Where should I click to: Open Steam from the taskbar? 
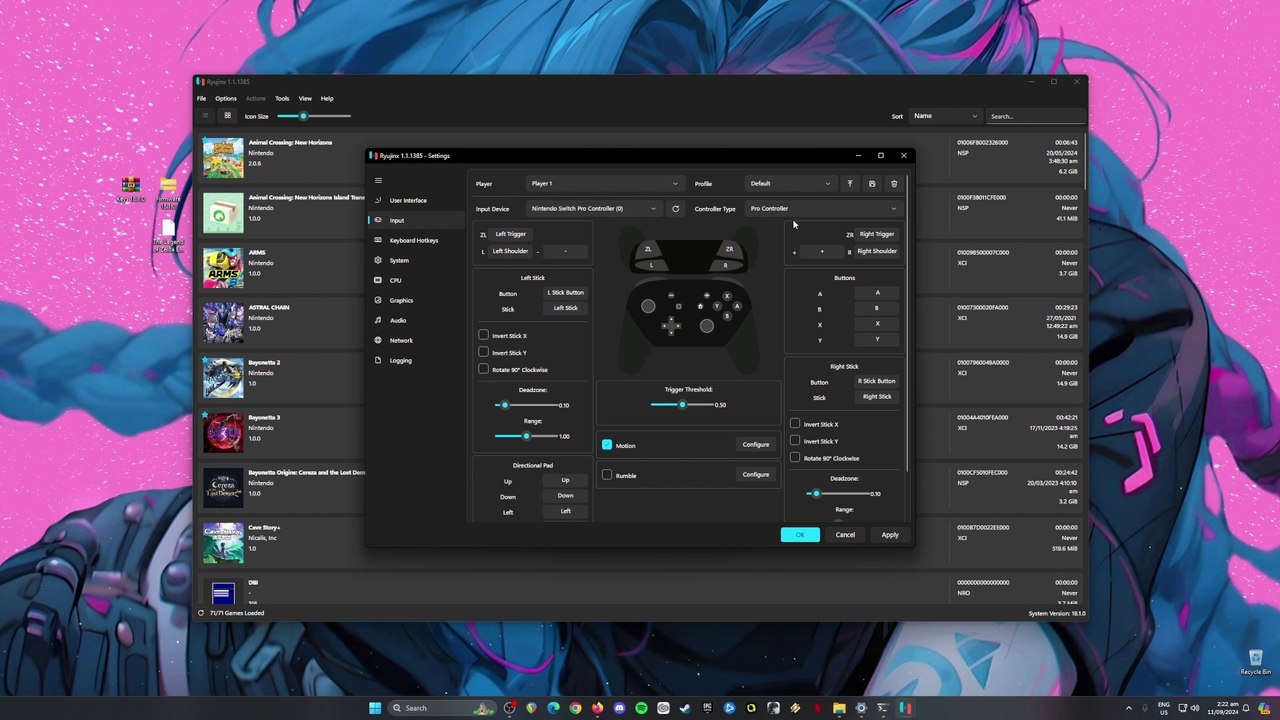pyautogui.click(x=685, y=708)
